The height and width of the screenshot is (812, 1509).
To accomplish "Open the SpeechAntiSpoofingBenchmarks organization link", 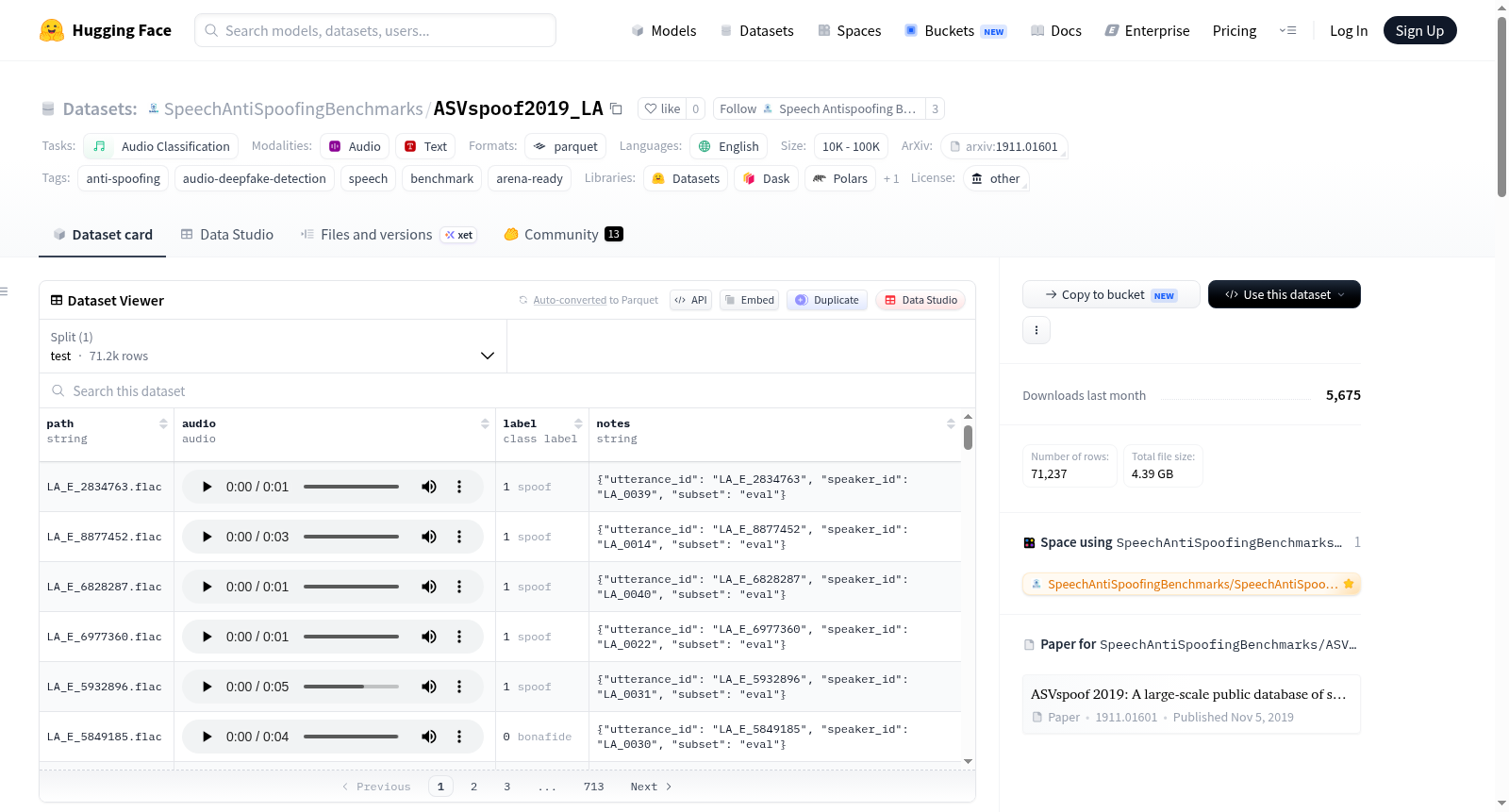I will click(x=293, y=108).
